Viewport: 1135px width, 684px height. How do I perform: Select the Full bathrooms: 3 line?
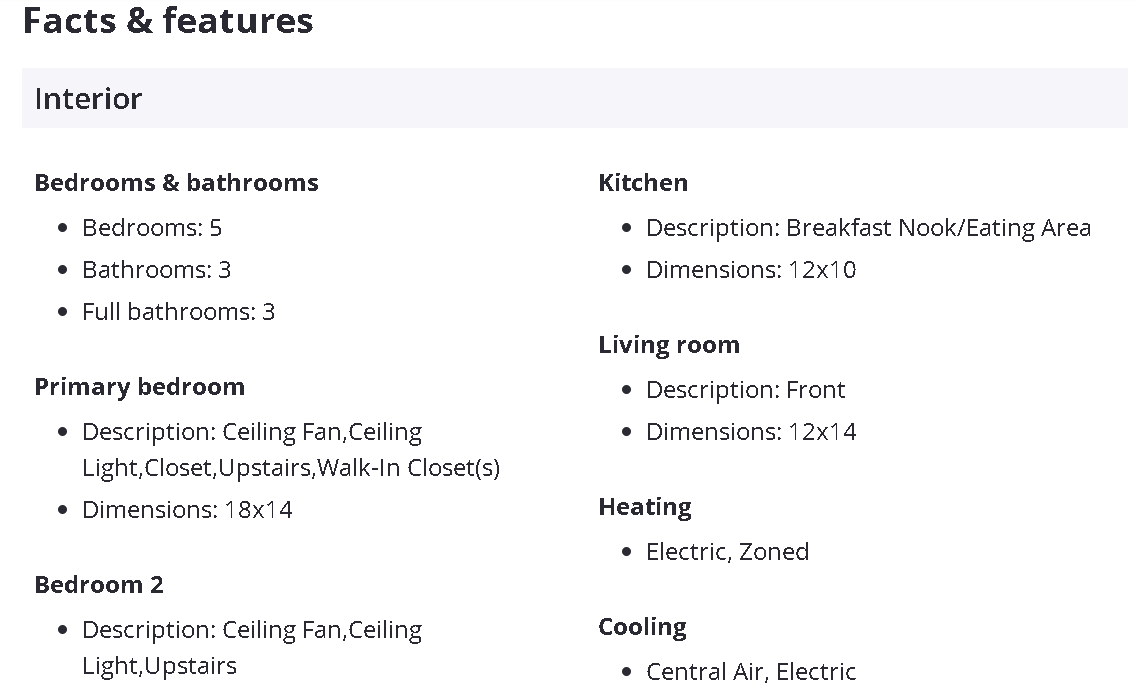click(178, 312)
